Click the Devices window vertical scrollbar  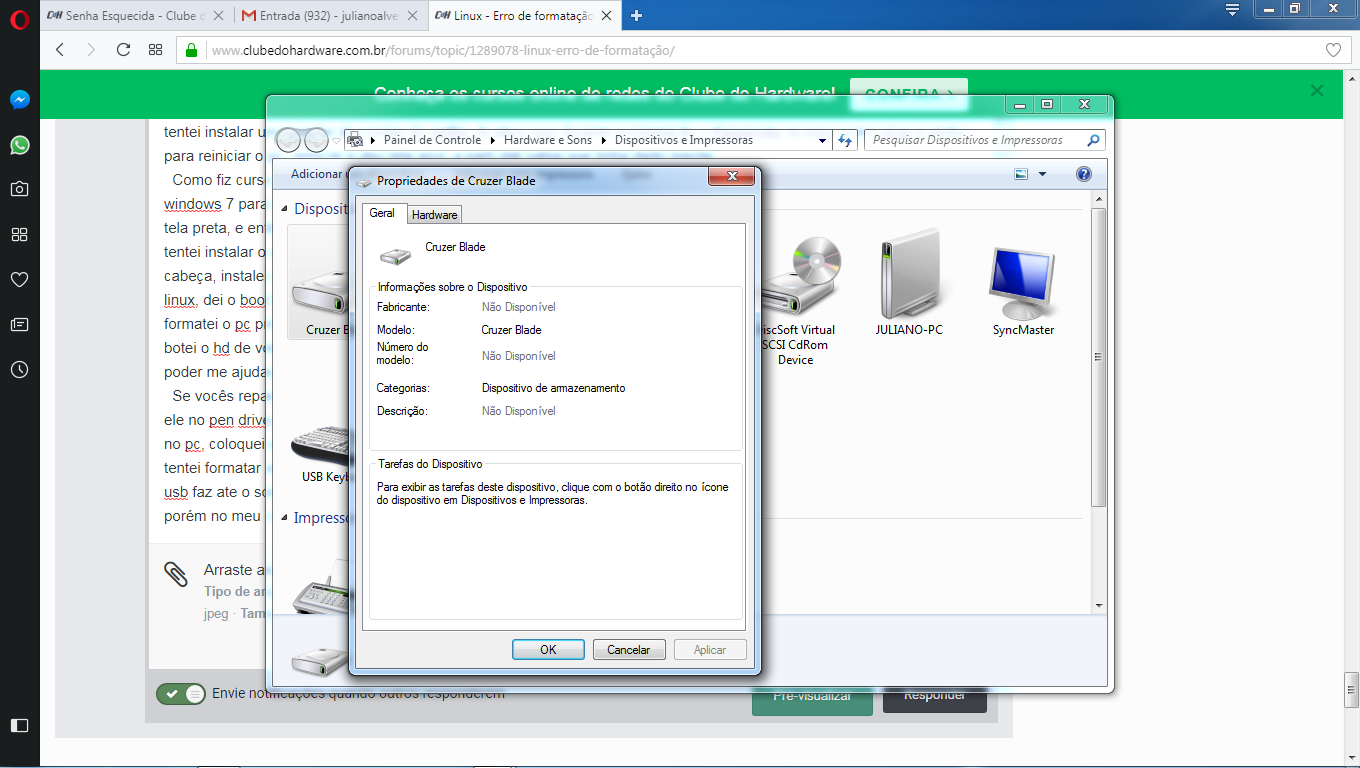coord(1098,358)
